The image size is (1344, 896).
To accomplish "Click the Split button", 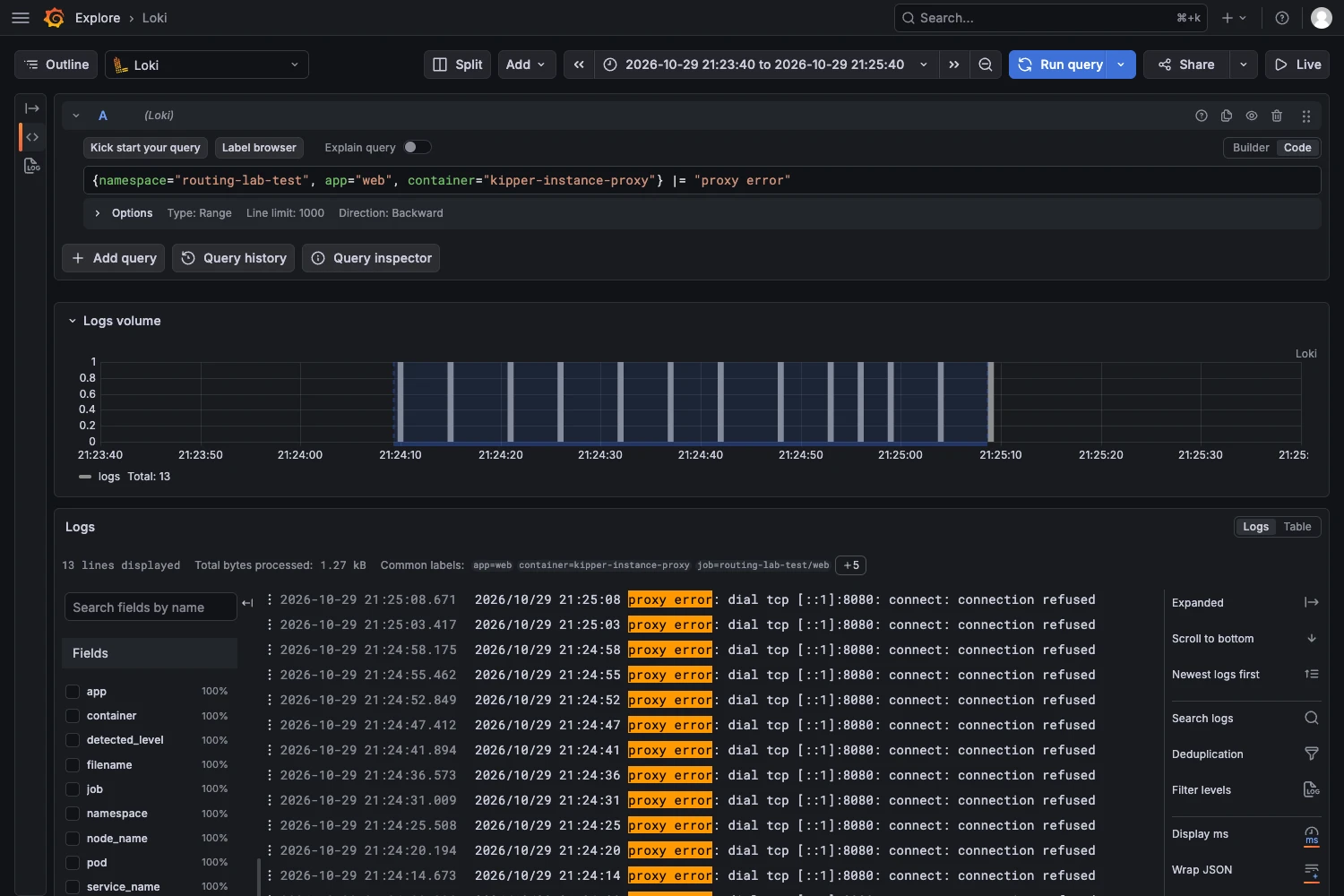I will [x=457, y=65].
